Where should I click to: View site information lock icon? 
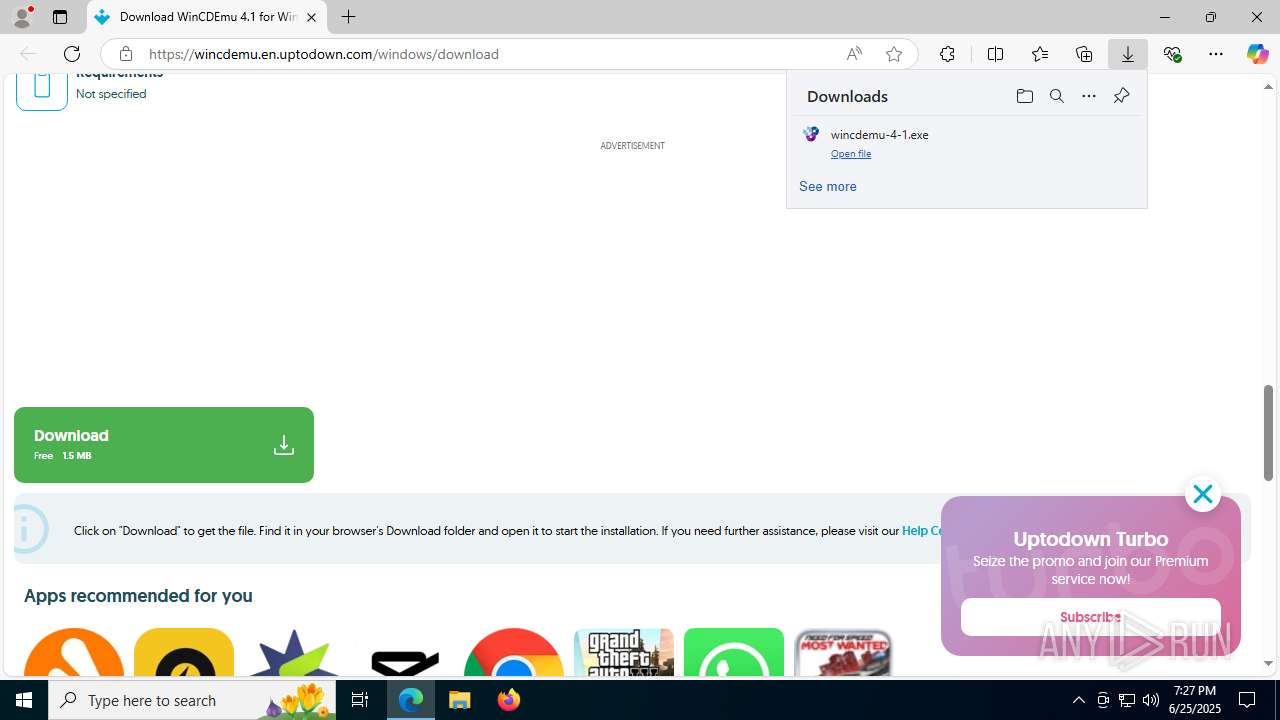125,54
